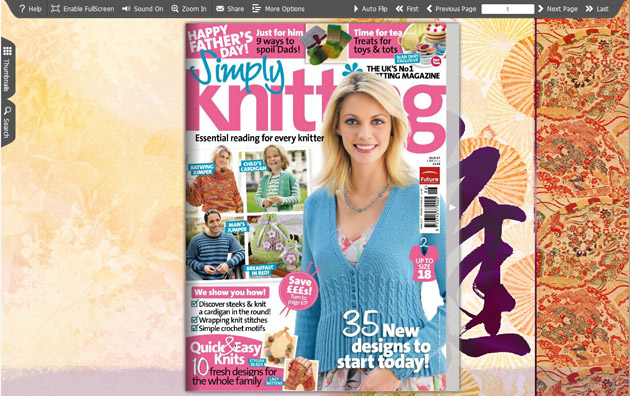Start Auto Flip playback
The height and width of the screenshot is (396, 630).
370,8
